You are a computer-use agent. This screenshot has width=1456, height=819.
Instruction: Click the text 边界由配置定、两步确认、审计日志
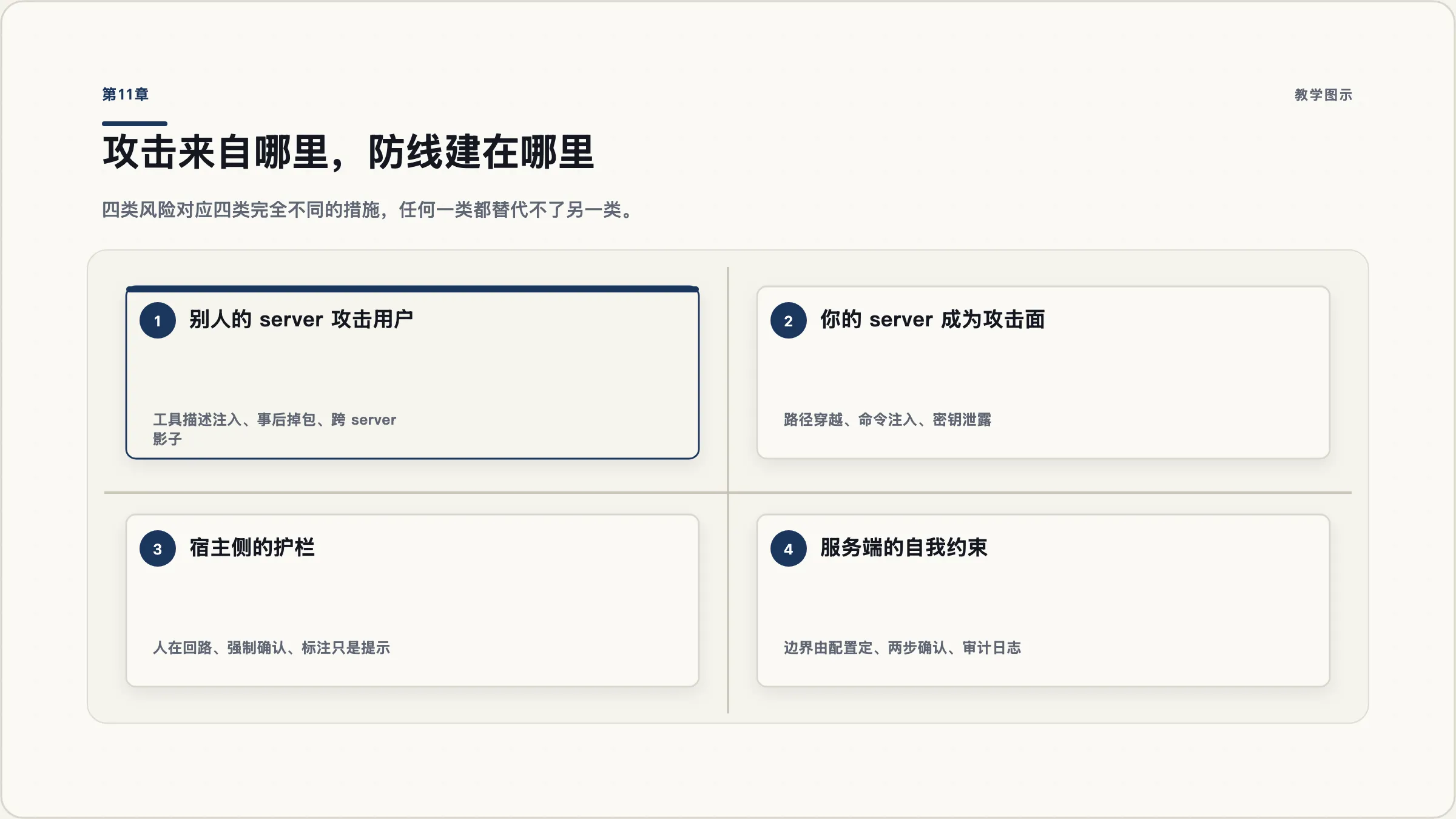902,647
